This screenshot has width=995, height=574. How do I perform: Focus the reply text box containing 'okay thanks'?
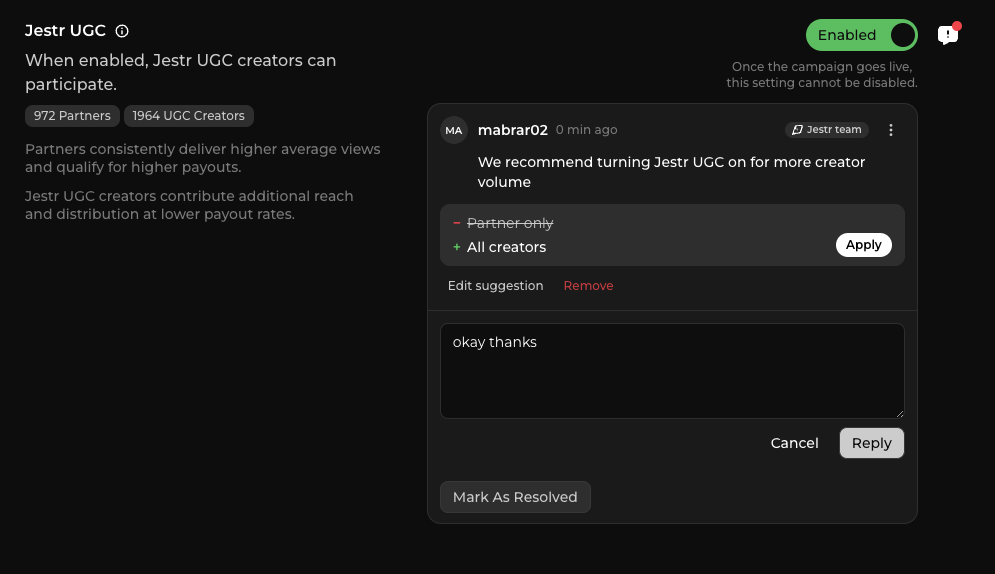(x=672, y=371)
